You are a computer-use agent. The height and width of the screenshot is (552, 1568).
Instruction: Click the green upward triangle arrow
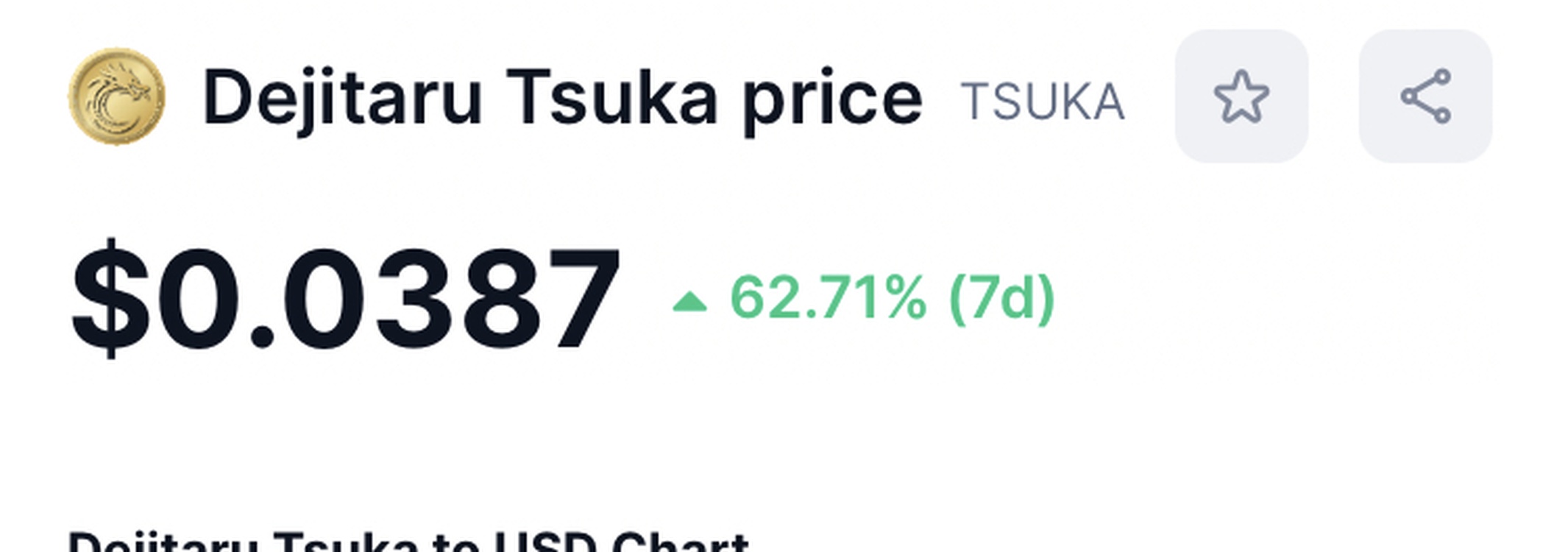689,302
